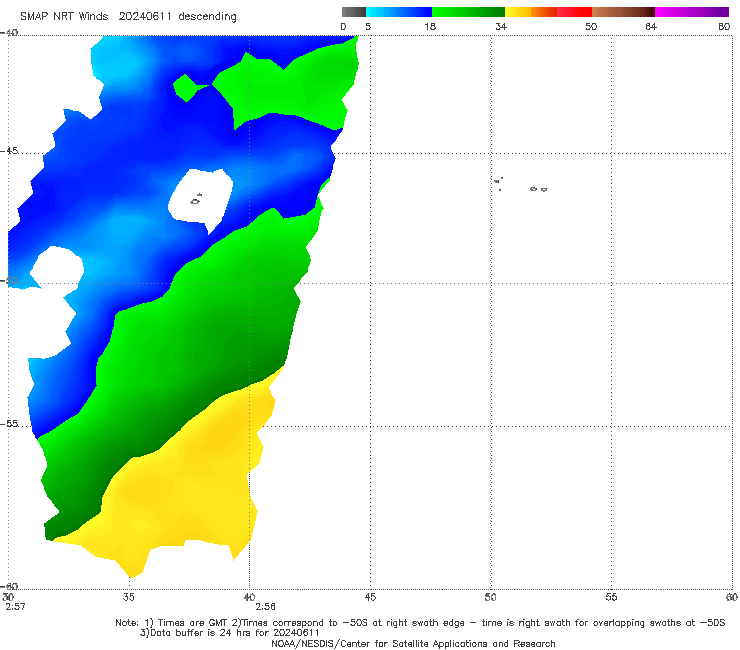Click the date "20240611" in the title
740x650 pixels.
145,17
